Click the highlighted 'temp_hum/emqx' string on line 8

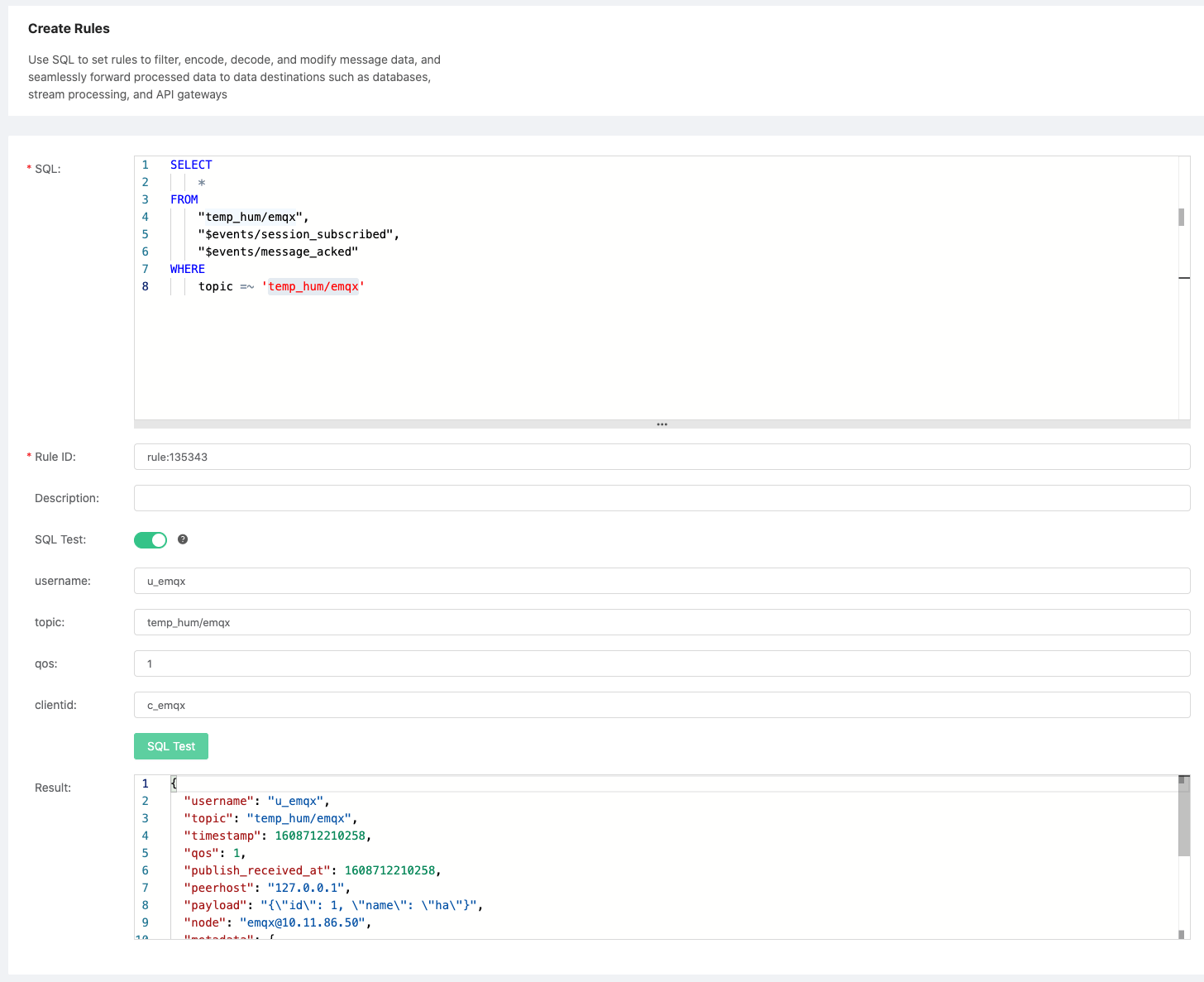point(313,286)
